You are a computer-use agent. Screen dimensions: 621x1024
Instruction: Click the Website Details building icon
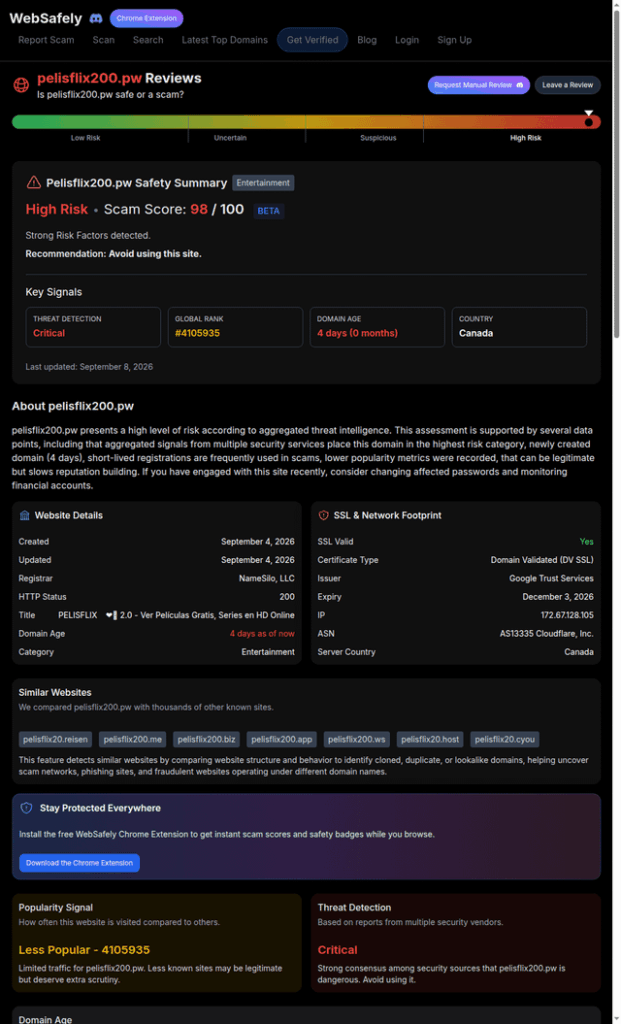pos(25,515)
